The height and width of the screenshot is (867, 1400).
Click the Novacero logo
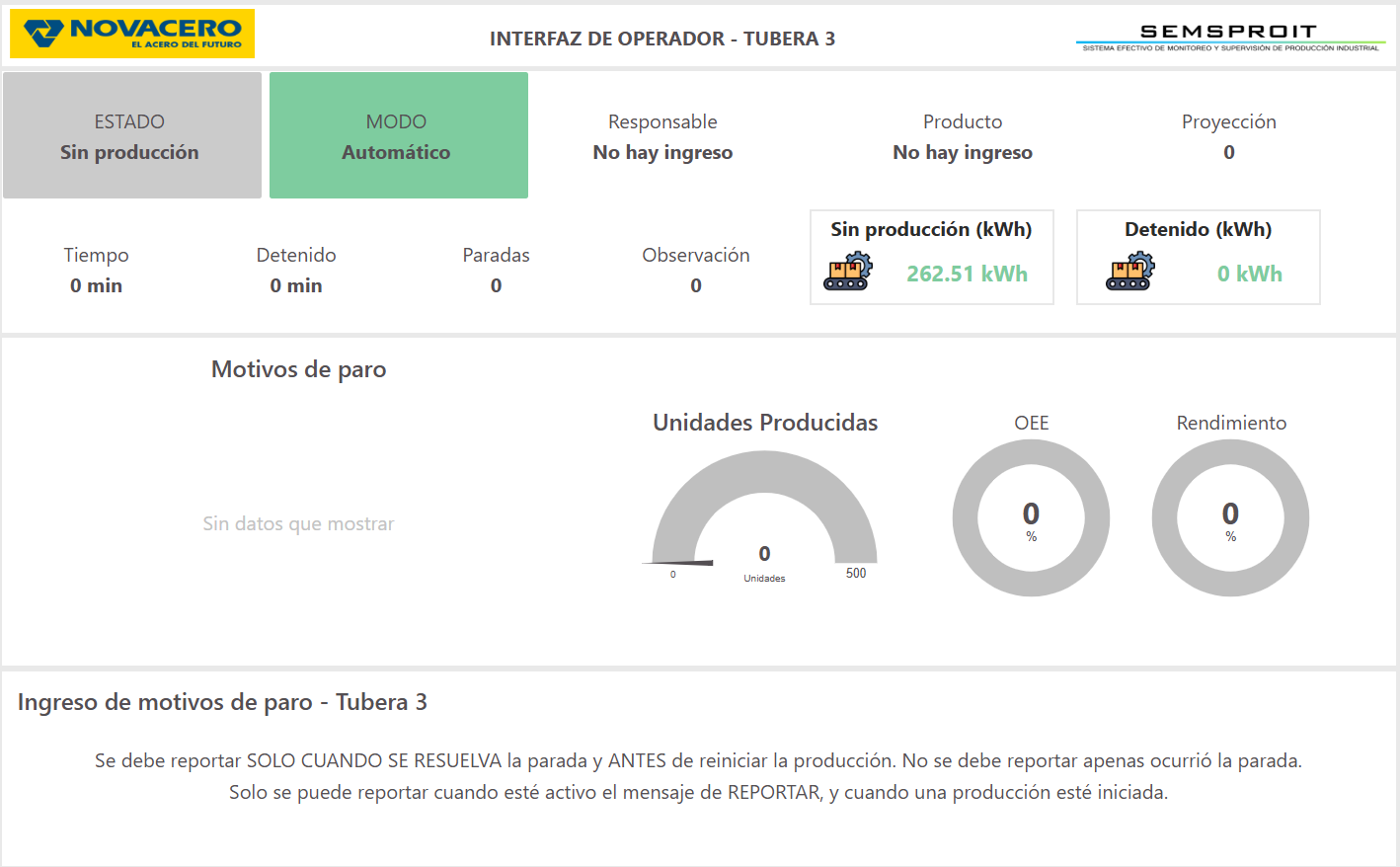(x=132, y=35)
